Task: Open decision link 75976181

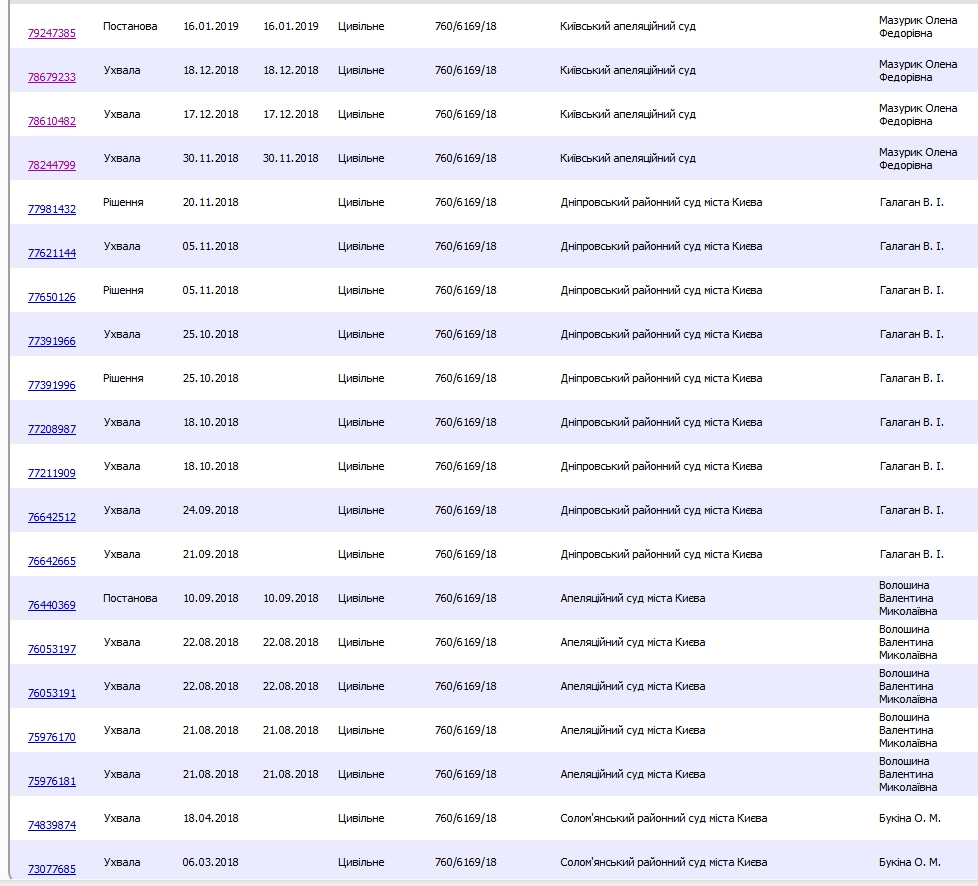Action: click(x=52, y=781)
